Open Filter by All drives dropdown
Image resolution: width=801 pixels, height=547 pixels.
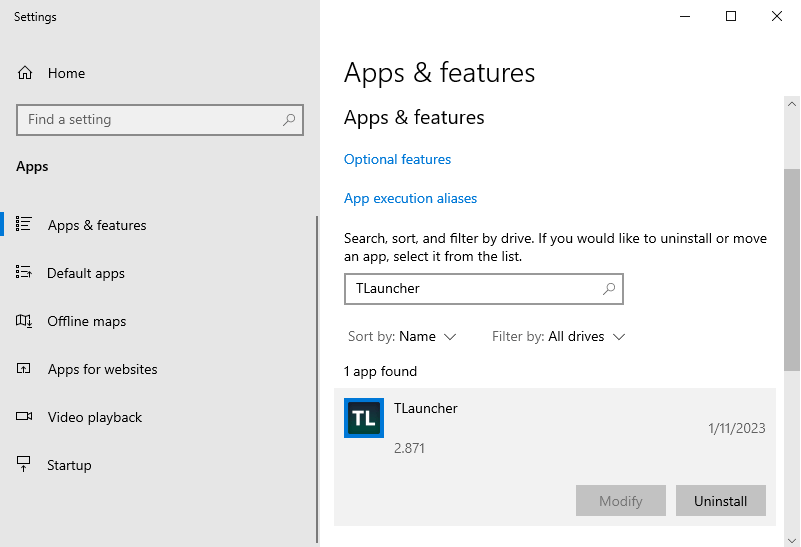click(x=559, y=337)
